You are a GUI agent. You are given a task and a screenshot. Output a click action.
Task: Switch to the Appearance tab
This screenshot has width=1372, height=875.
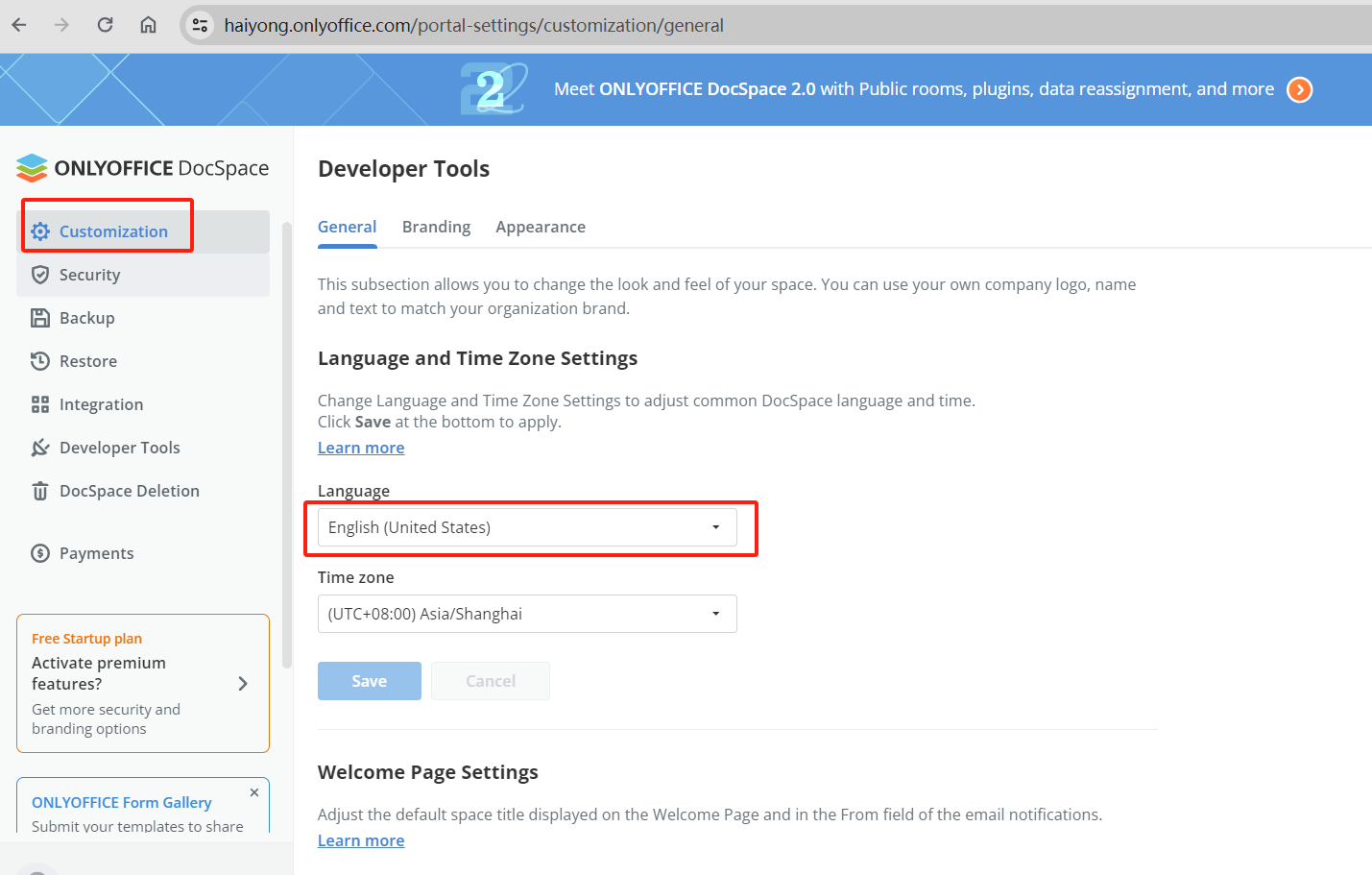pyautogui.click(x=541, y=227)
